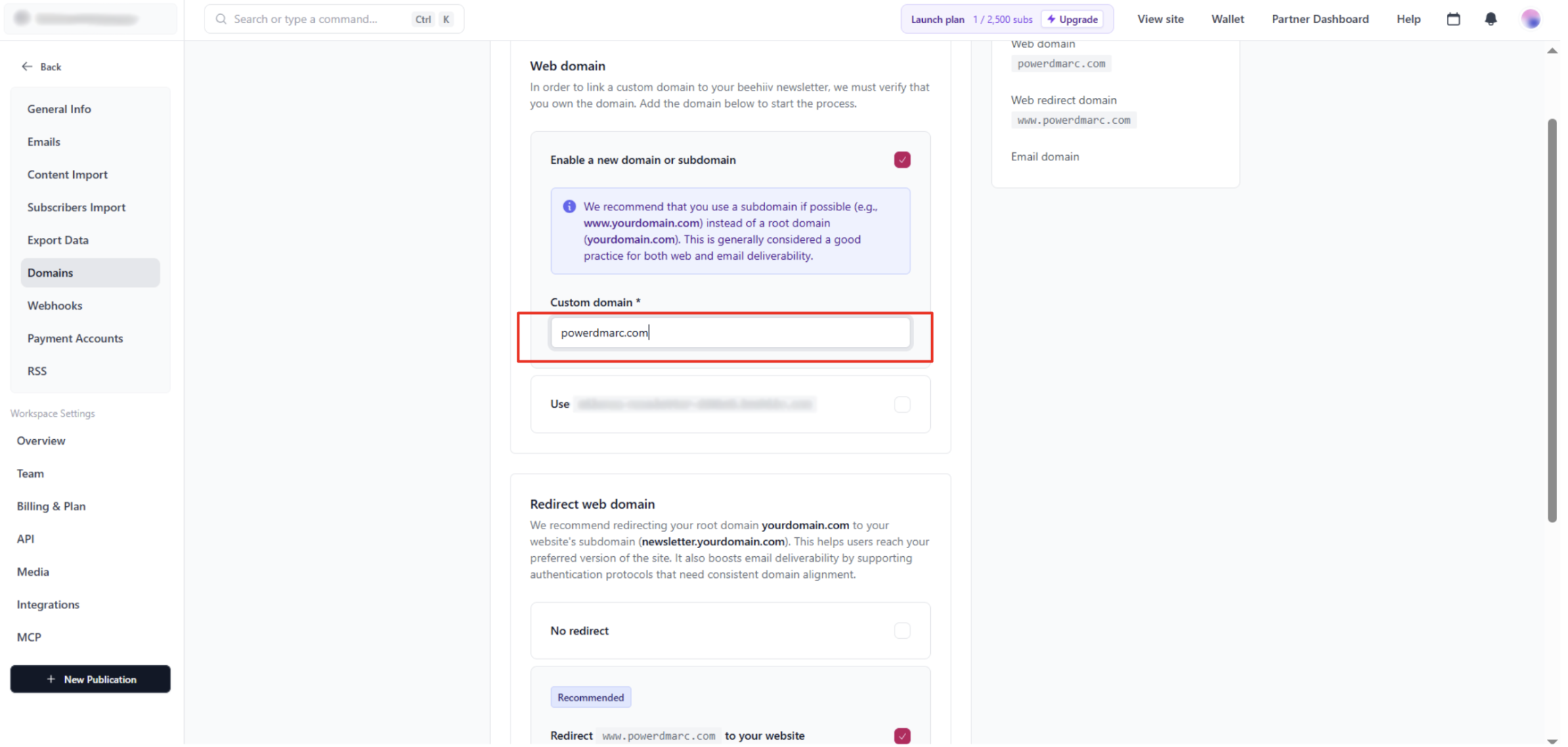Toggle Redirect www.powerdmarc.com to your website
The height and width of the screenshot is (747, 1568).
point(901,735)
